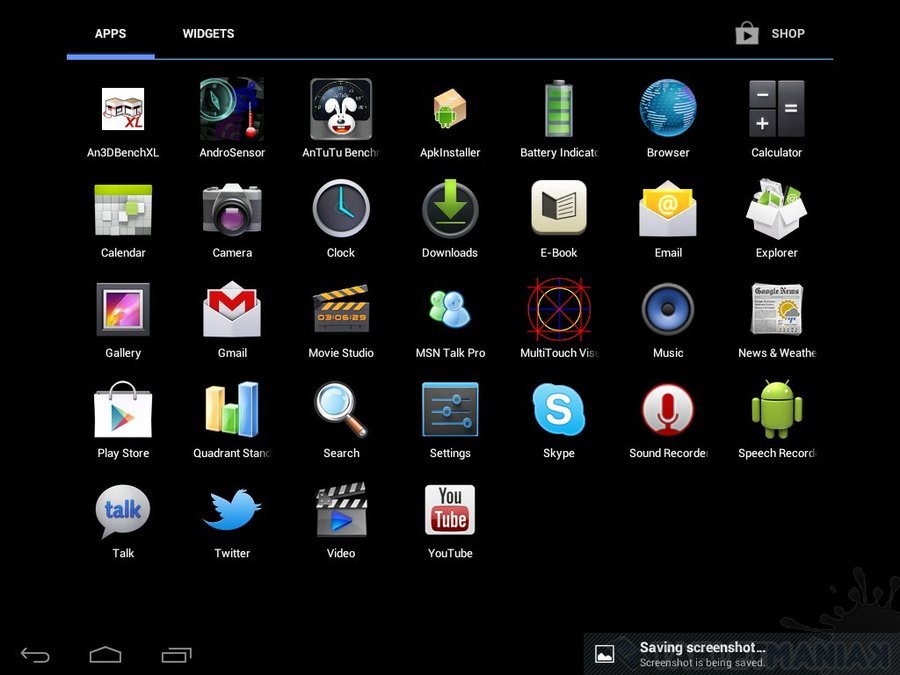This screenshot has height=675, width=900.
Task: Launch the Browser globe icon
Action: pyautogui.click(x=668, y=109)
